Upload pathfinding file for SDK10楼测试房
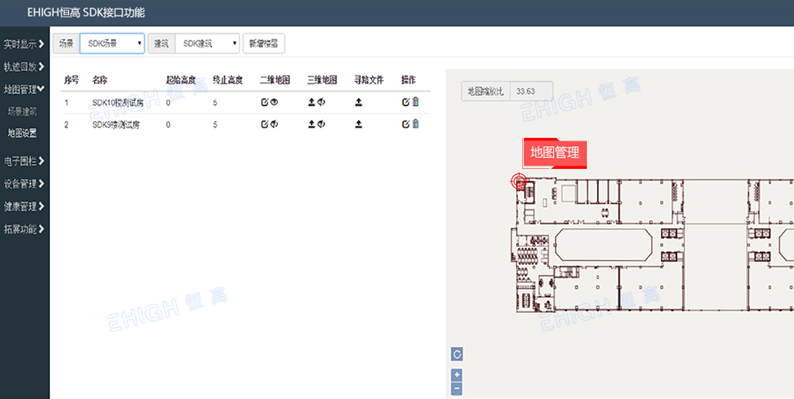 [359, 102]
